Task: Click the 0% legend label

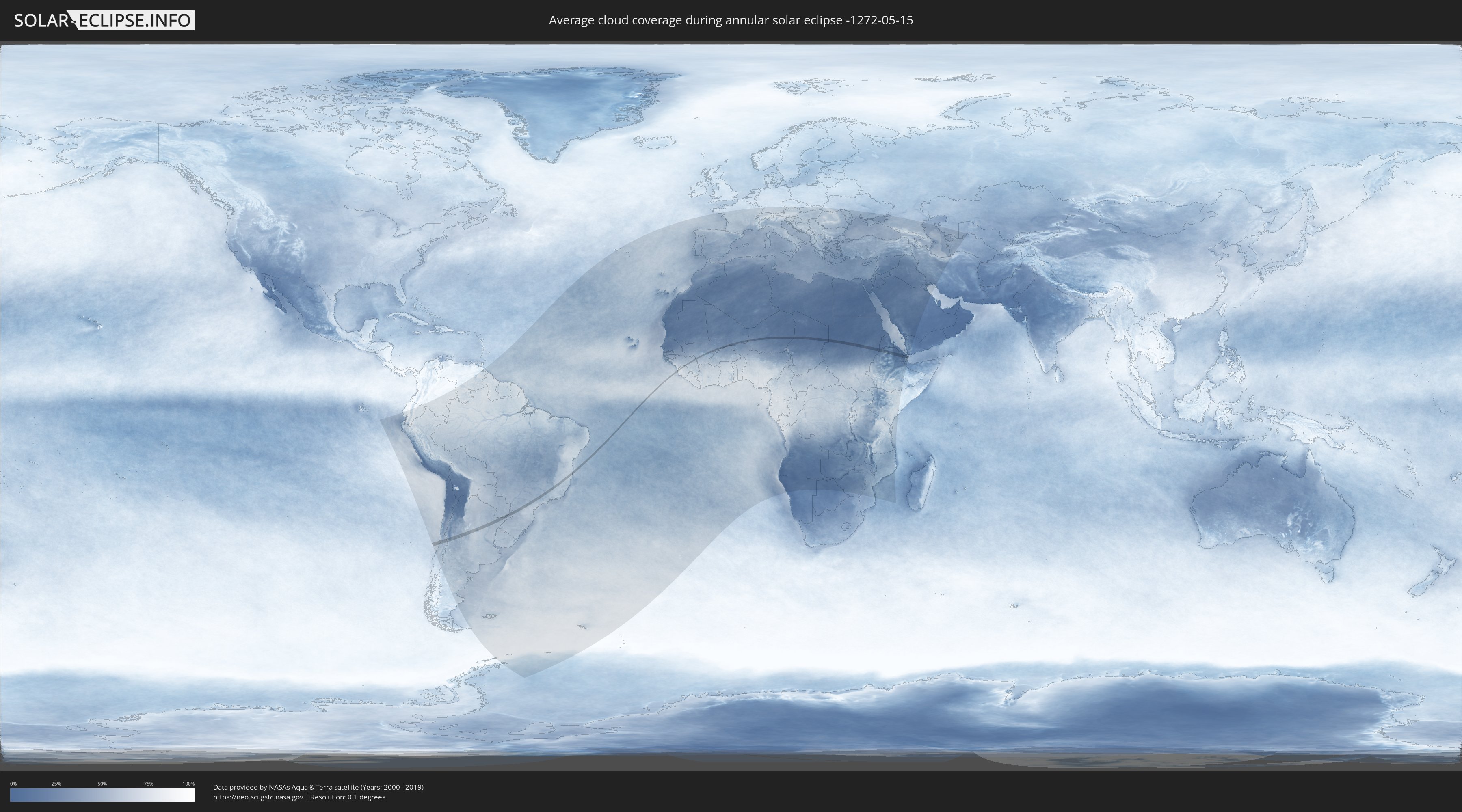Action: [14, 784]
